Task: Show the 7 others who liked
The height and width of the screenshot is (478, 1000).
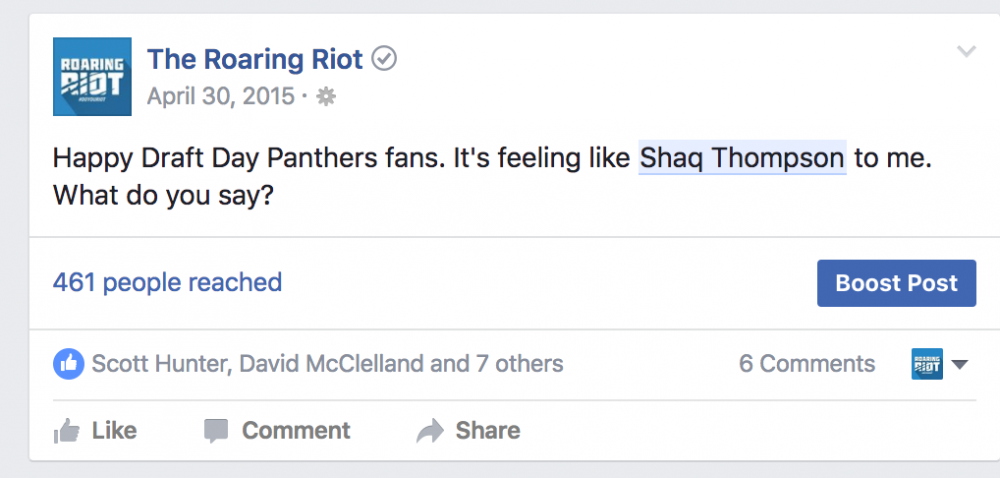Action: click(x=519, y=364)
